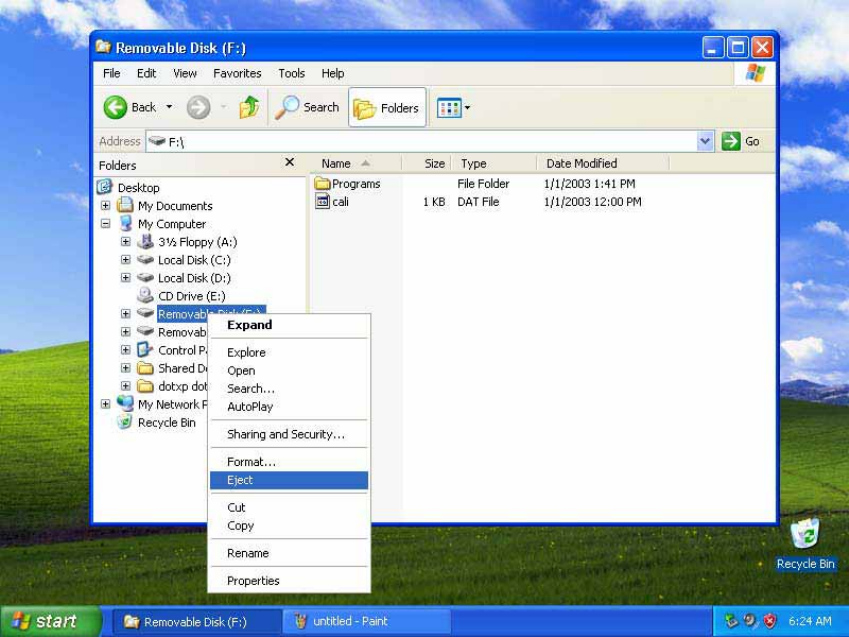This screenshot has width=849, height=637.
Task: Choose Copy in the context menu
Action: (289, 525)
